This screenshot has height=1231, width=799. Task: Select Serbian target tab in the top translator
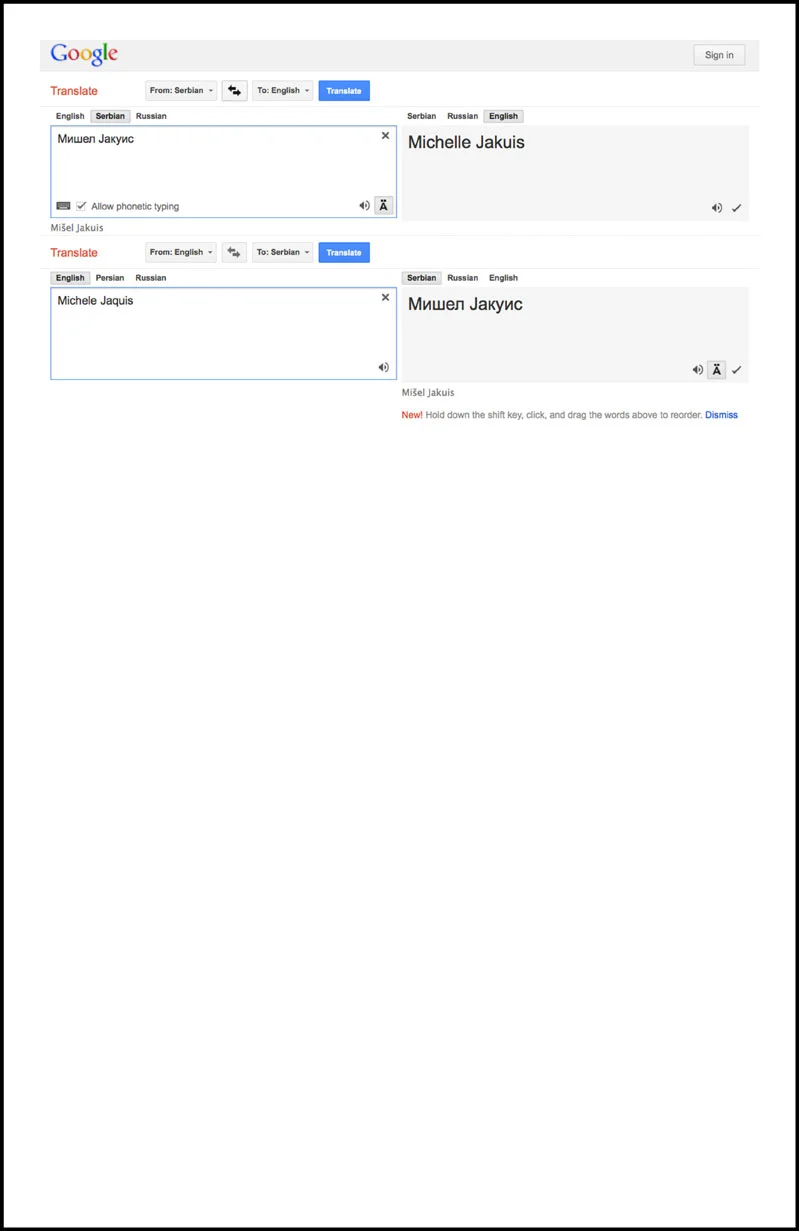point(421,116)
